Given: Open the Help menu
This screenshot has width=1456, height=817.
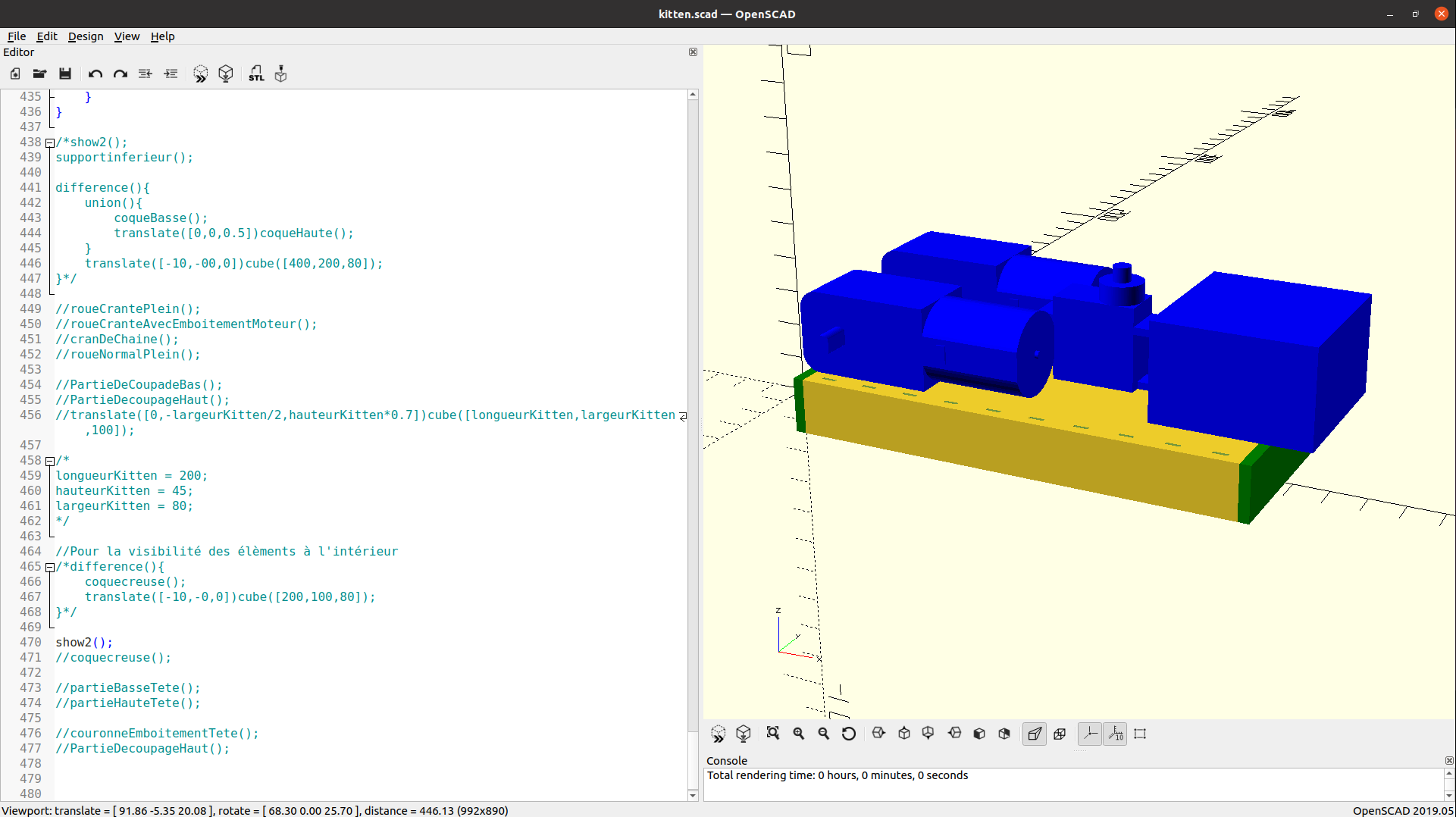Looking at the screenshot, I should [162, 36].
